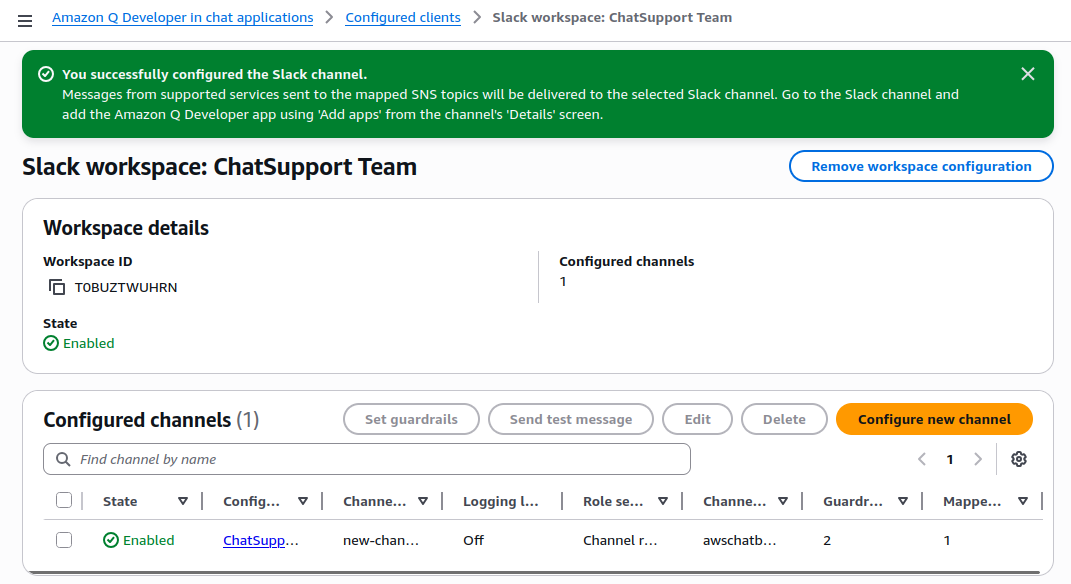Open table preferences gear icon
1071x584 pixels.
coord(1018,459)
